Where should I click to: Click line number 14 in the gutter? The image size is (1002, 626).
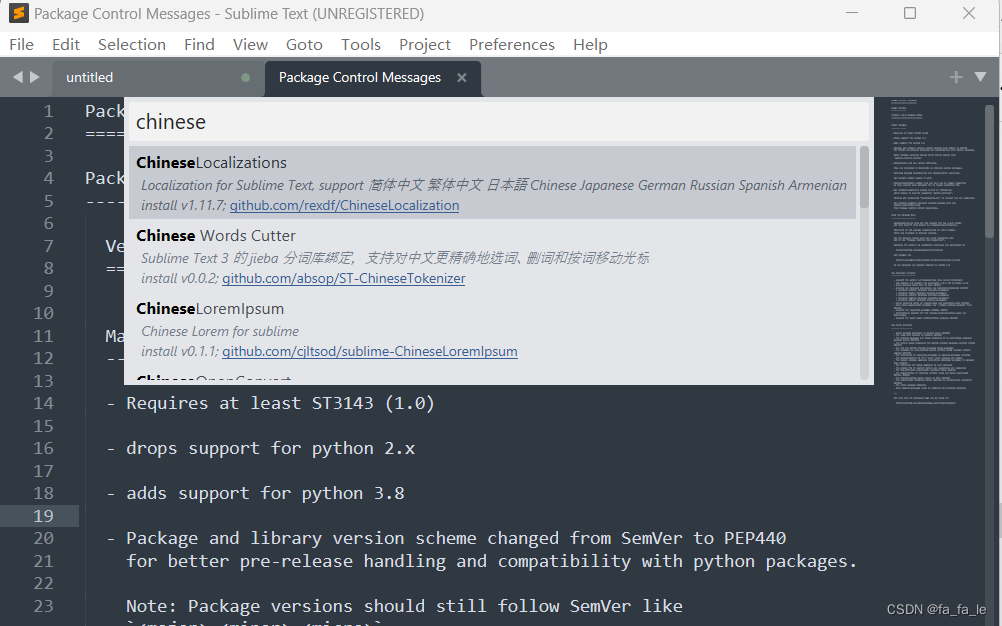click(x=43, y=403)
